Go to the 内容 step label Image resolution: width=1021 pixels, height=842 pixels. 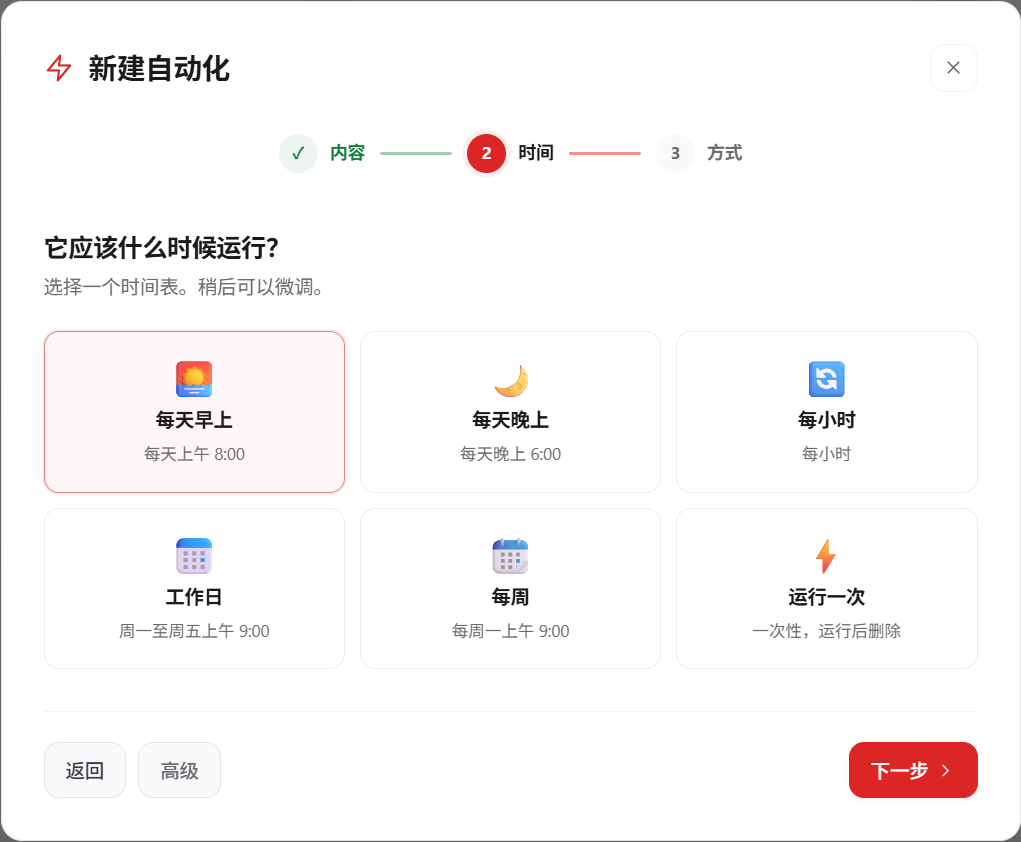pyautogui.click(x=347, y=153)
